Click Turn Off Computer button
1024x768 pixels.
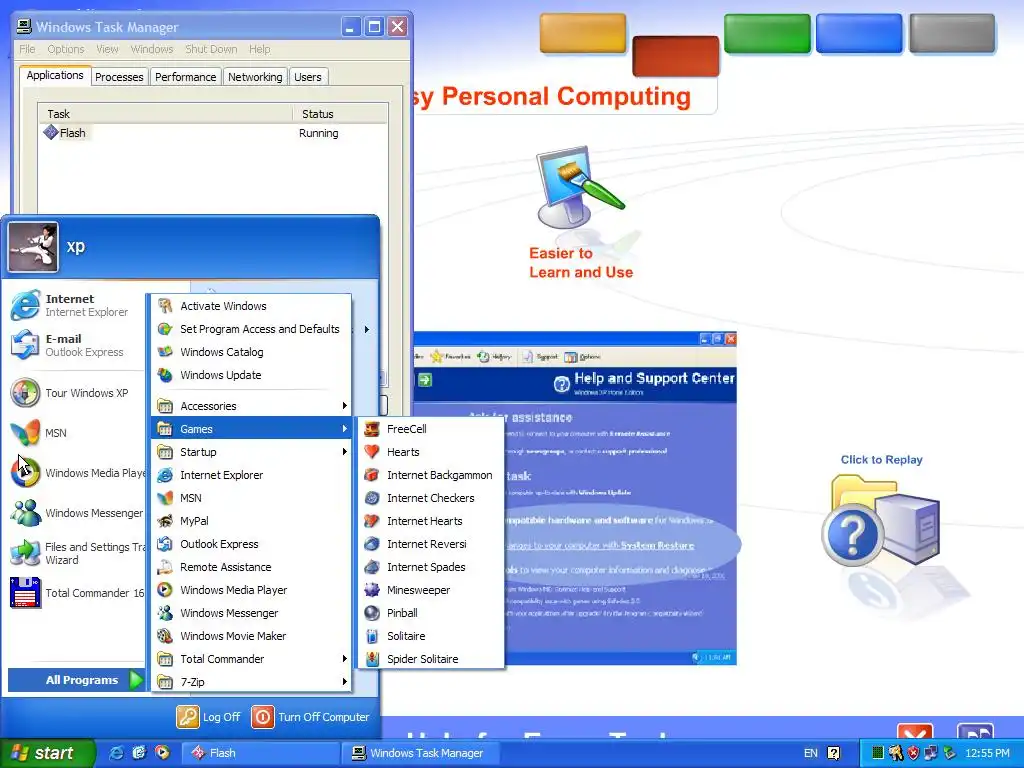pos(311,717)
